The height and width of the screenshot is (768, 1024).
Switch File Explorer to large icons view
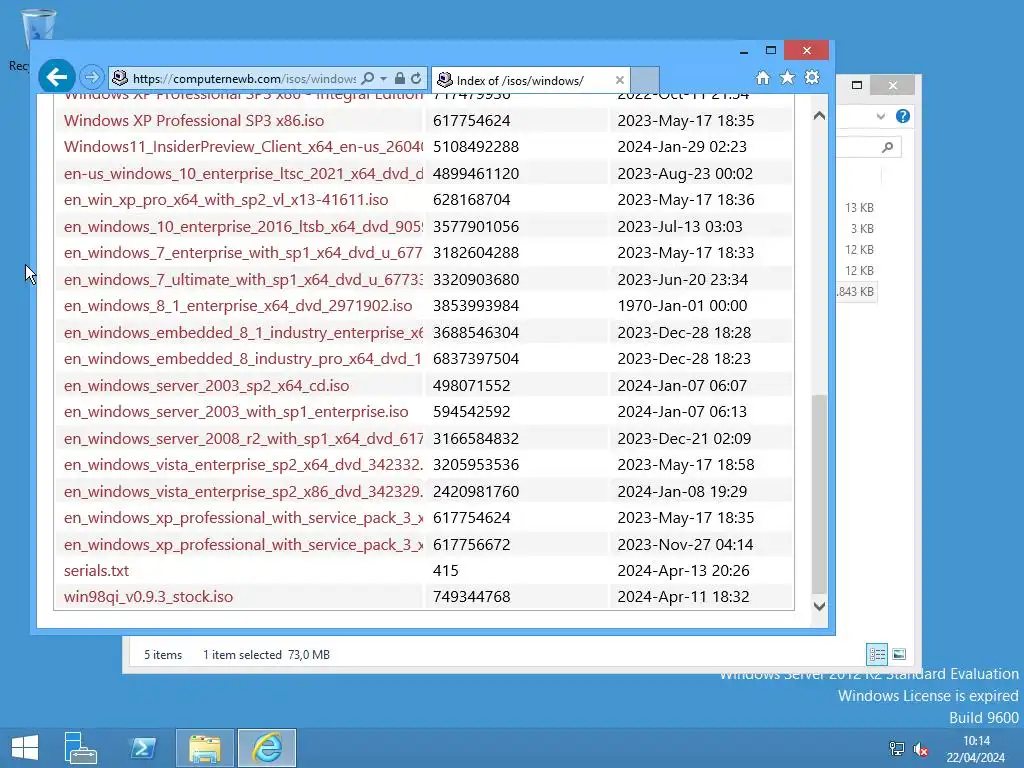[899, 654]
